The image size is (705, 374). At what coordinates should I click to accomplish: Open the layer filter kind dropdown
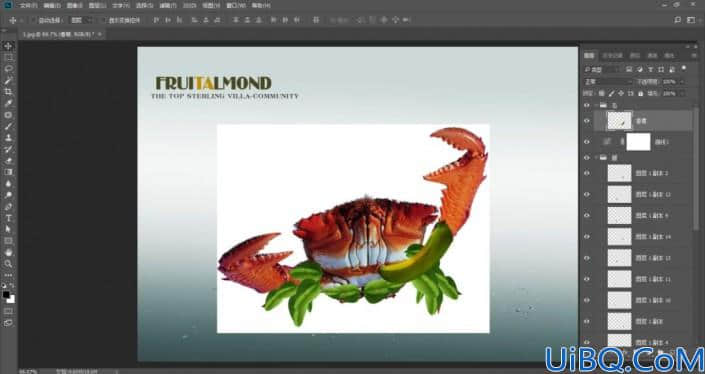click(602, 69)
